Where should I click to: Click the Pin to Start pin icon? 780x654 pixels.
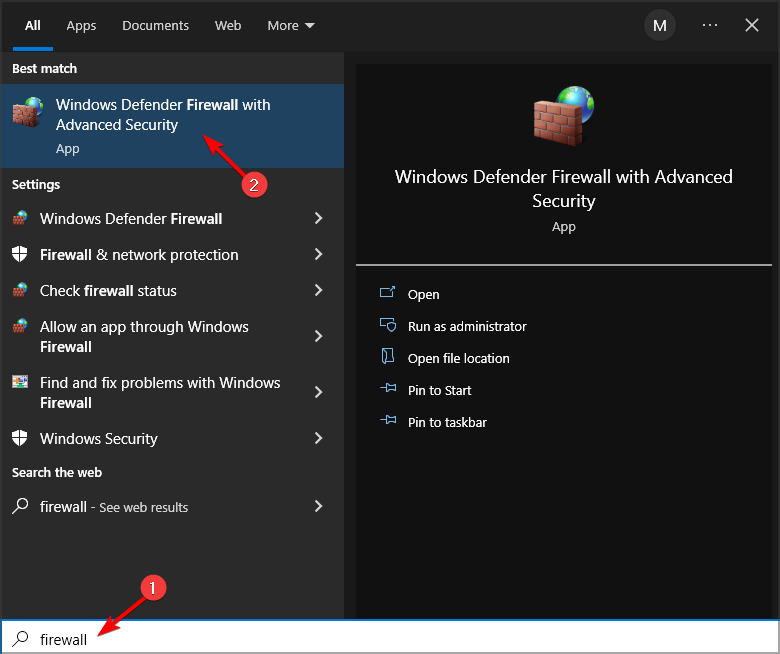click(x=389, y=388)
